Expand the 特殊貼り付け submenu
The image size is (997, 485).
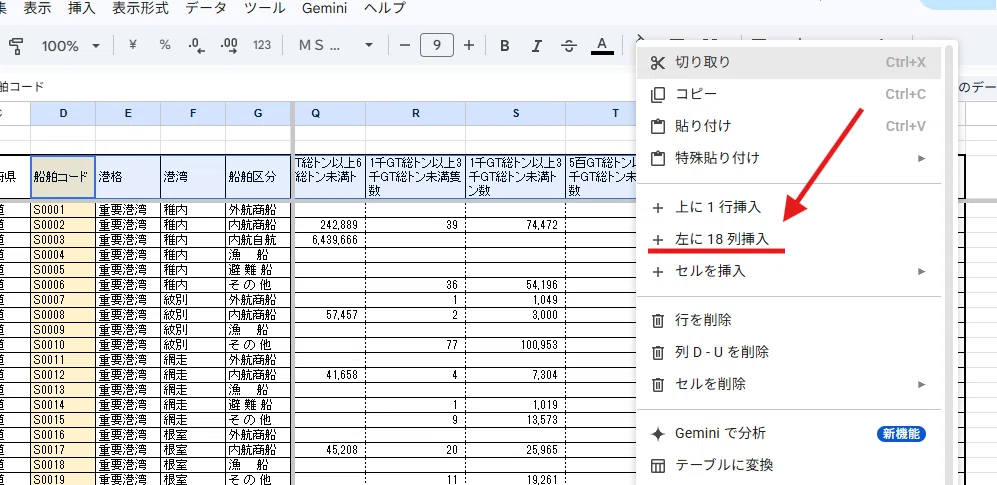pyautogui.click(x=788, y=158)
